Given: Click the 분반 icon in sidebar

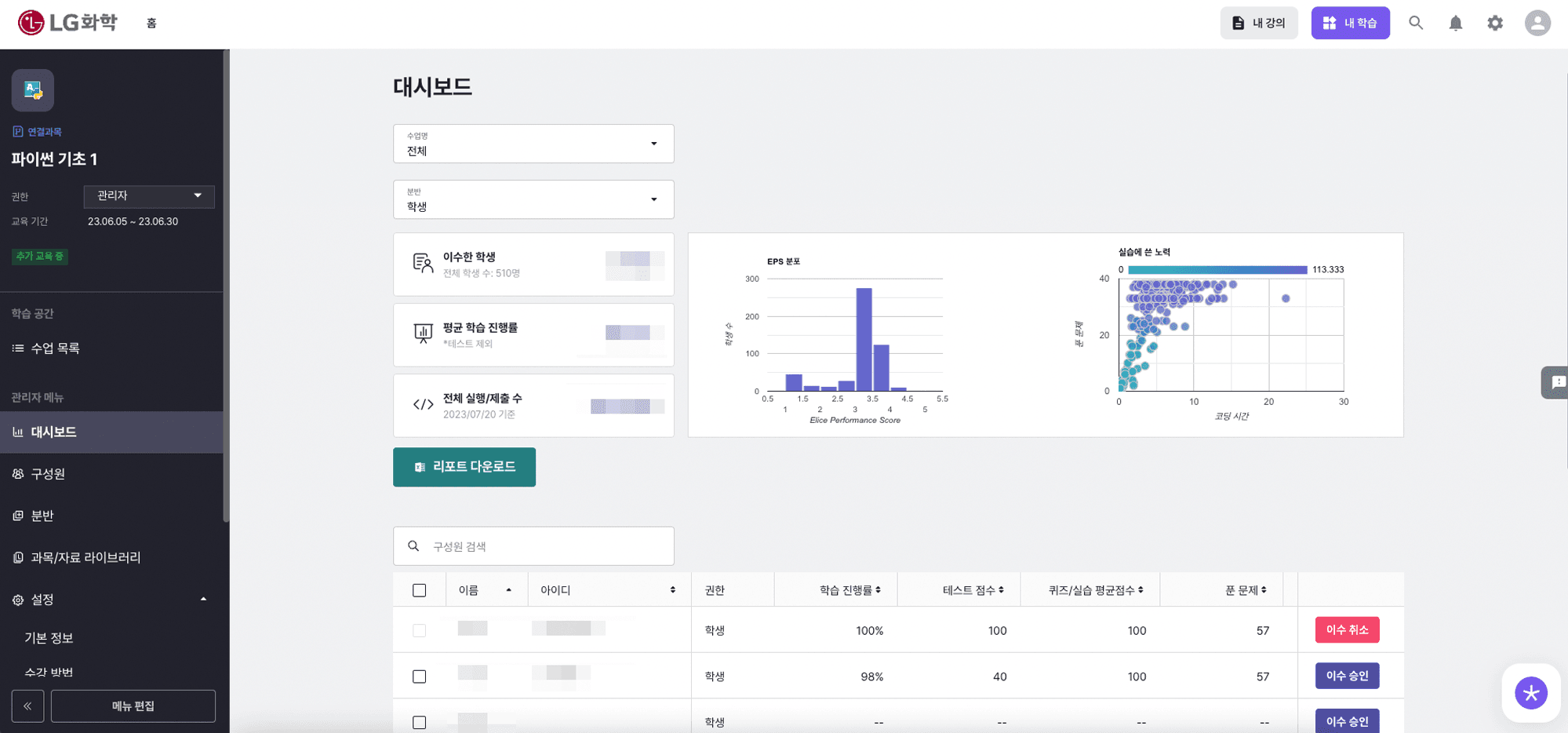Looking at the screenshot, I should coord(18,516).
